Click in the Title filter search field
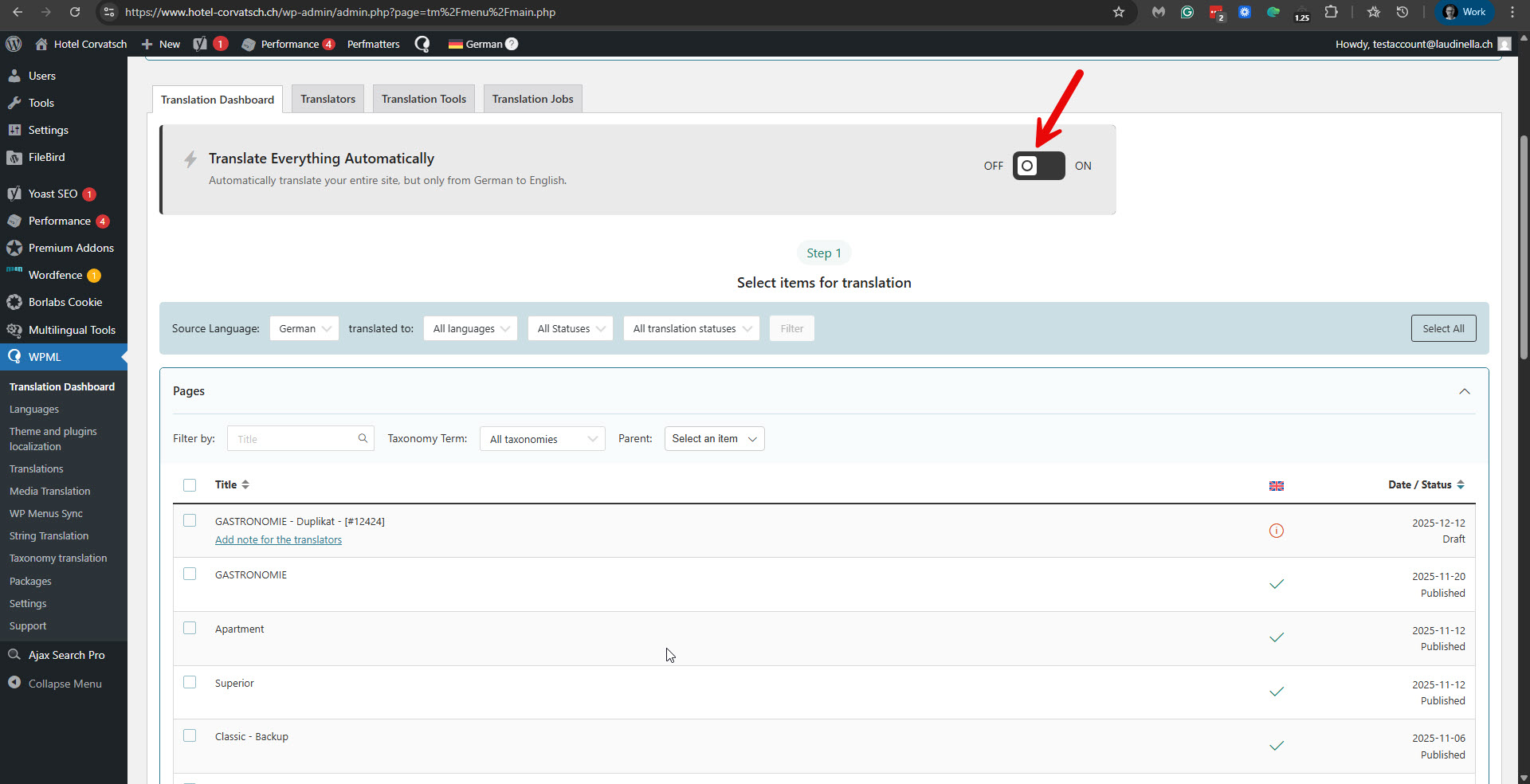This screenshot has height=784, width=1530. point(295,439)
